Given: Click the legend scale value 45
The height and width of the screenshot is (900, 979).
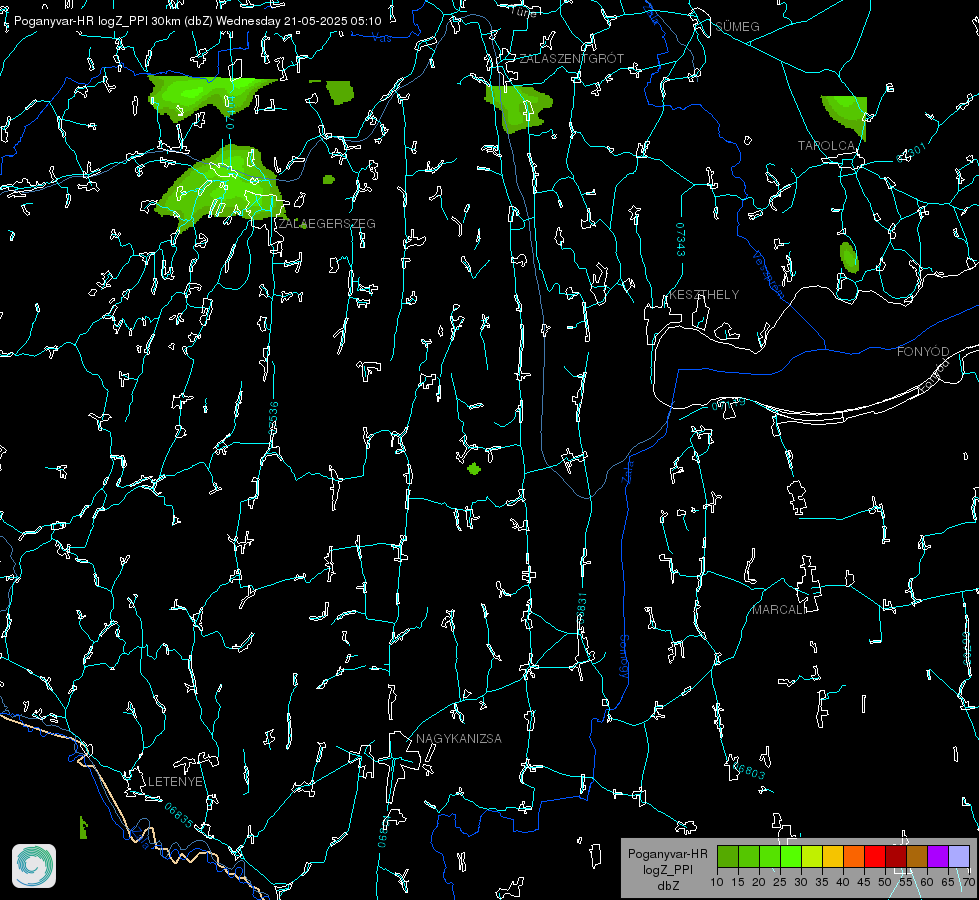Looking at the screenshot, I should click(863, 882).
